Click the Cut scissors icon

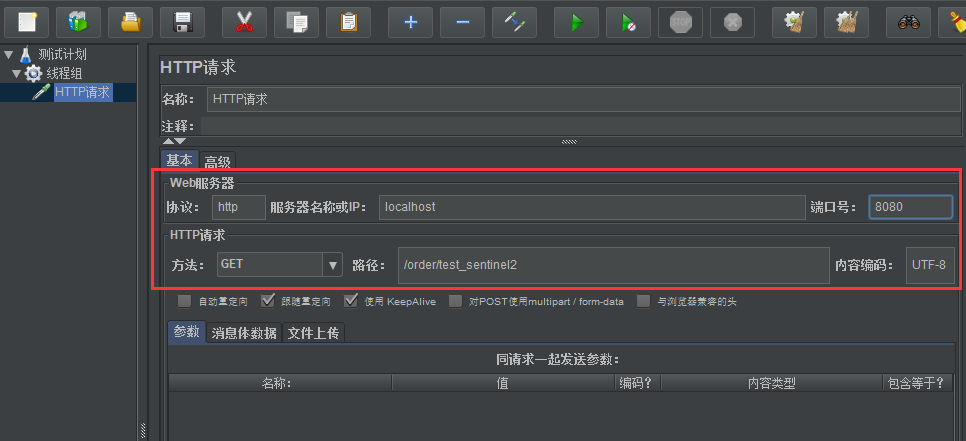click(244, 22)
